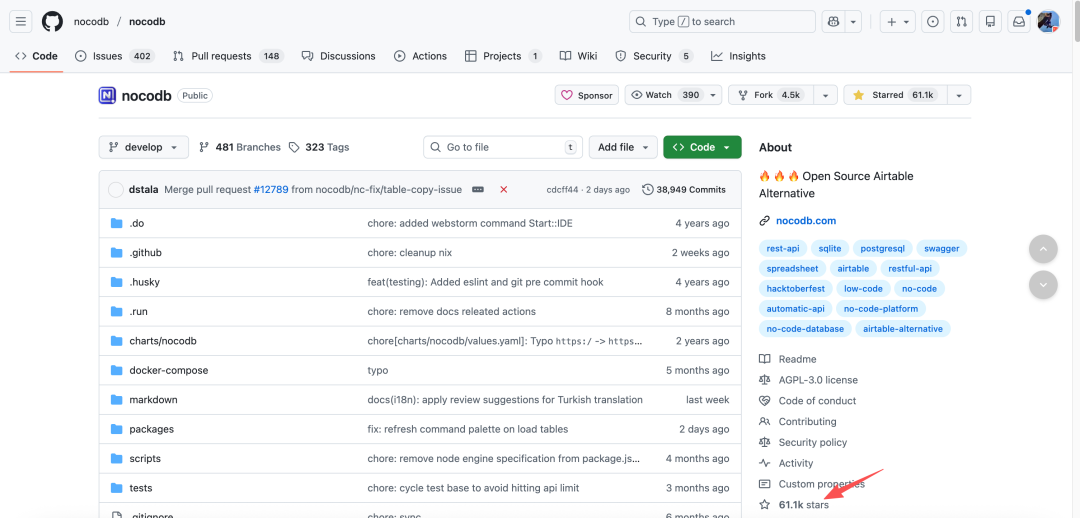Select the hacktoberfest topic tag

[x=796, y=289]
